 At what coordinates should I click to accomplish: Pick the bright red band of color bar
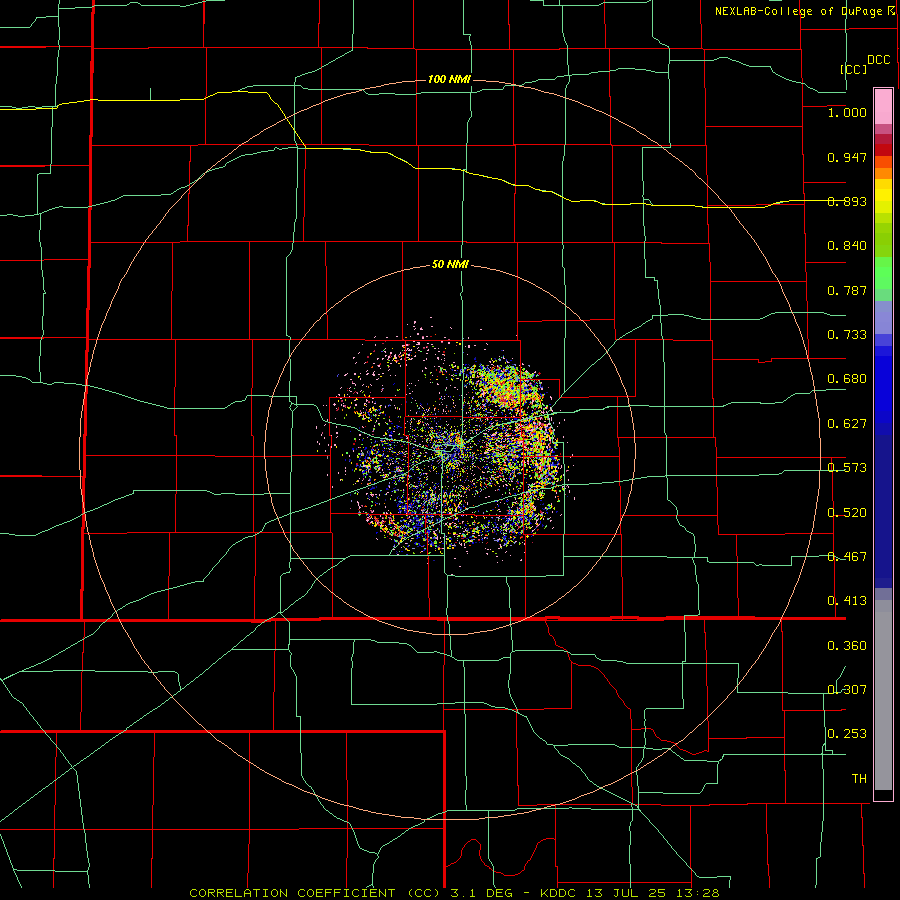[883, 150]
